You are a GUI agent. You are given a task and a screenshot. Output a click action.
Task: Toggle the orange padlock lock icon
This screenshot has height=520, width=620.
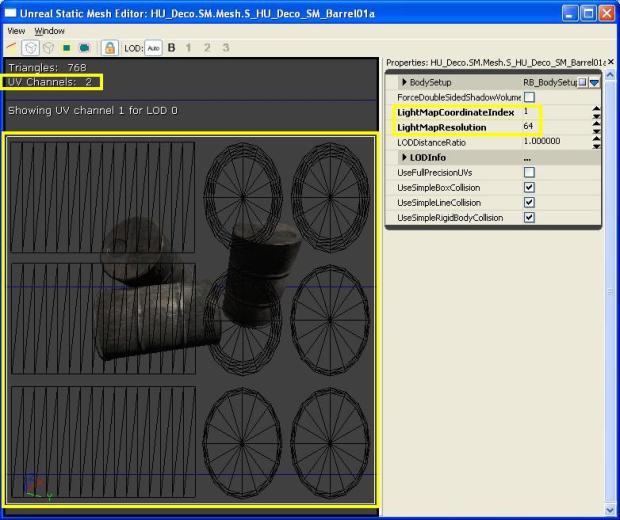point(110,47)
